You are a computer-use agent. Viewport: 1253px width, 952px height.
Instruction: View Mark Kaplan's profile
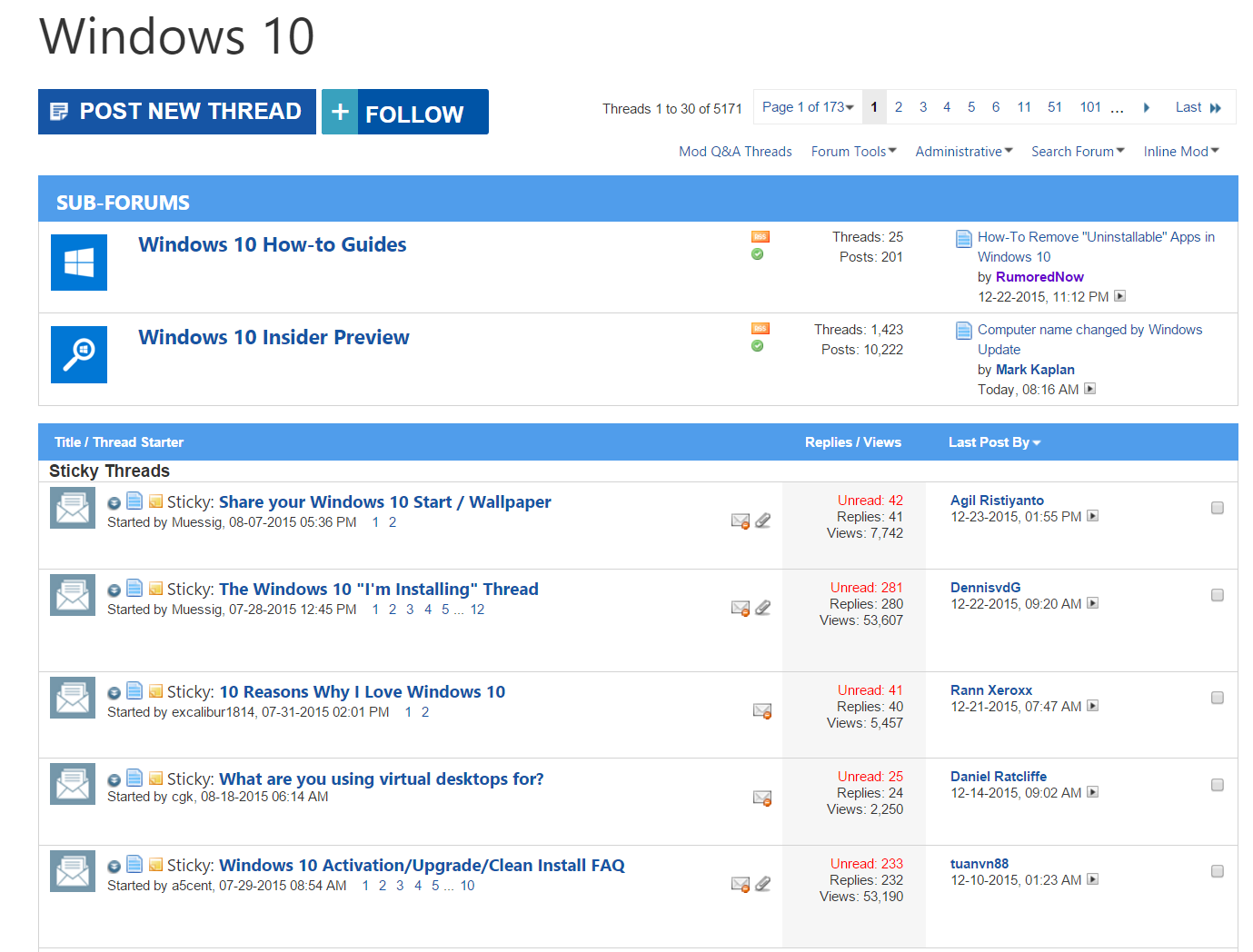[1035, 370]
